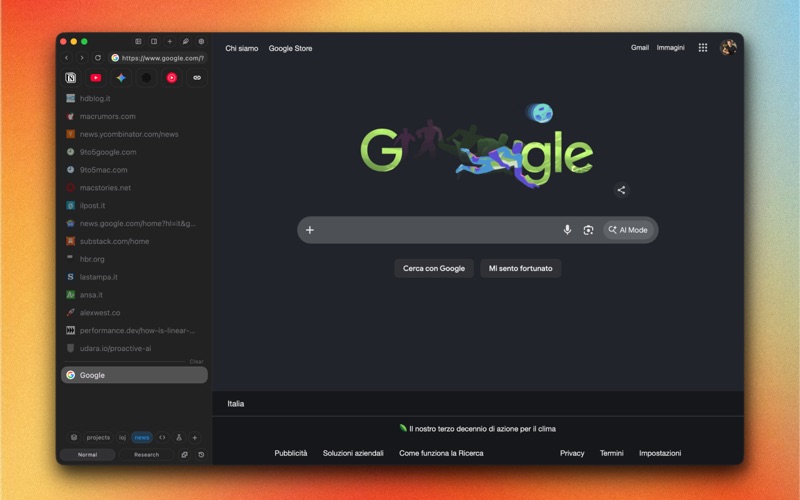This screenshot has height=500, width=800.
Task: Open the performance.dev/how-is-linear tab
Action: click(134, 331)
